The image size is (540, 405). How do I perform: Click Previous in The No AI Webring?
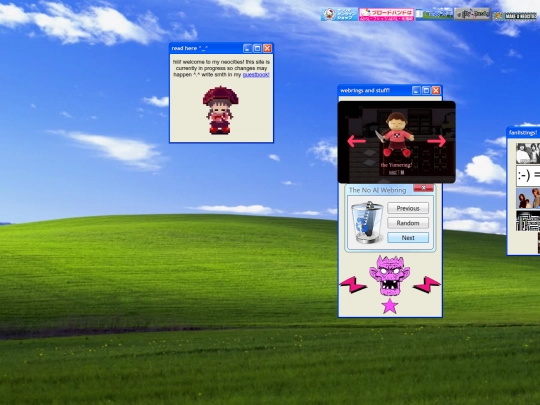[408, 208]
